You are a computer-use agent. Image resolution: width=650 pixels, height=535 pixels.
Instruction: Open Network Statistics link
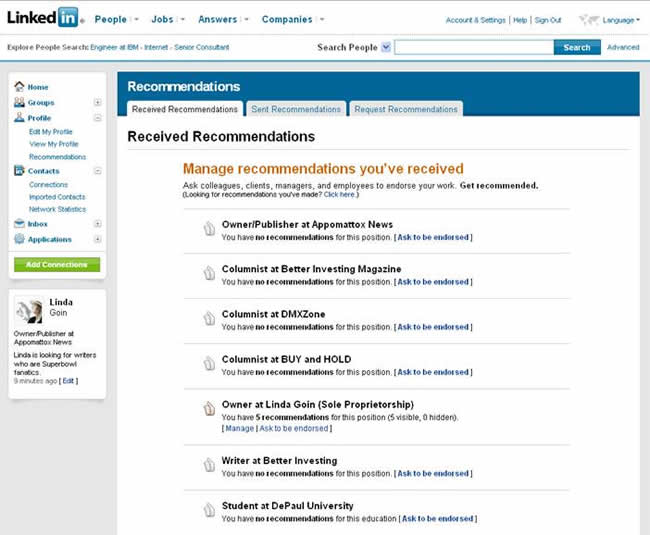pyautogui.click(x=57, y=209)
